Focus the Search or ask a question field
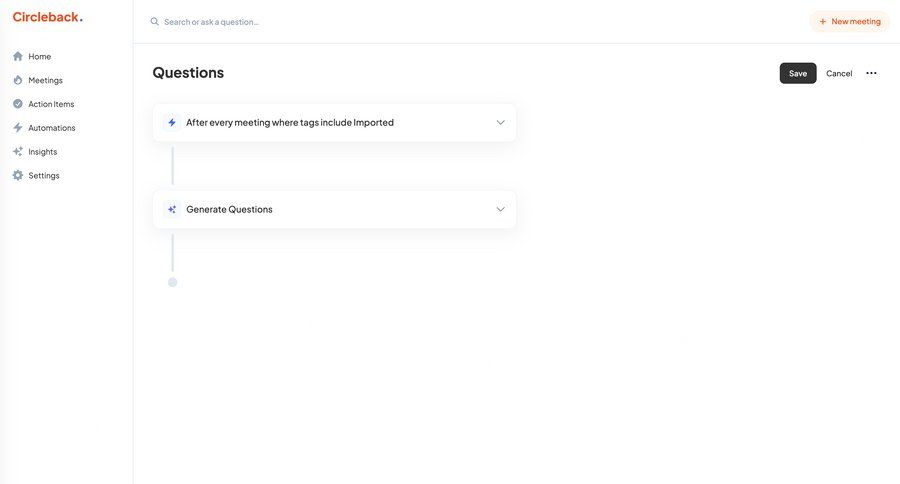This screenshot has width=900, height=484. [300, 22]
